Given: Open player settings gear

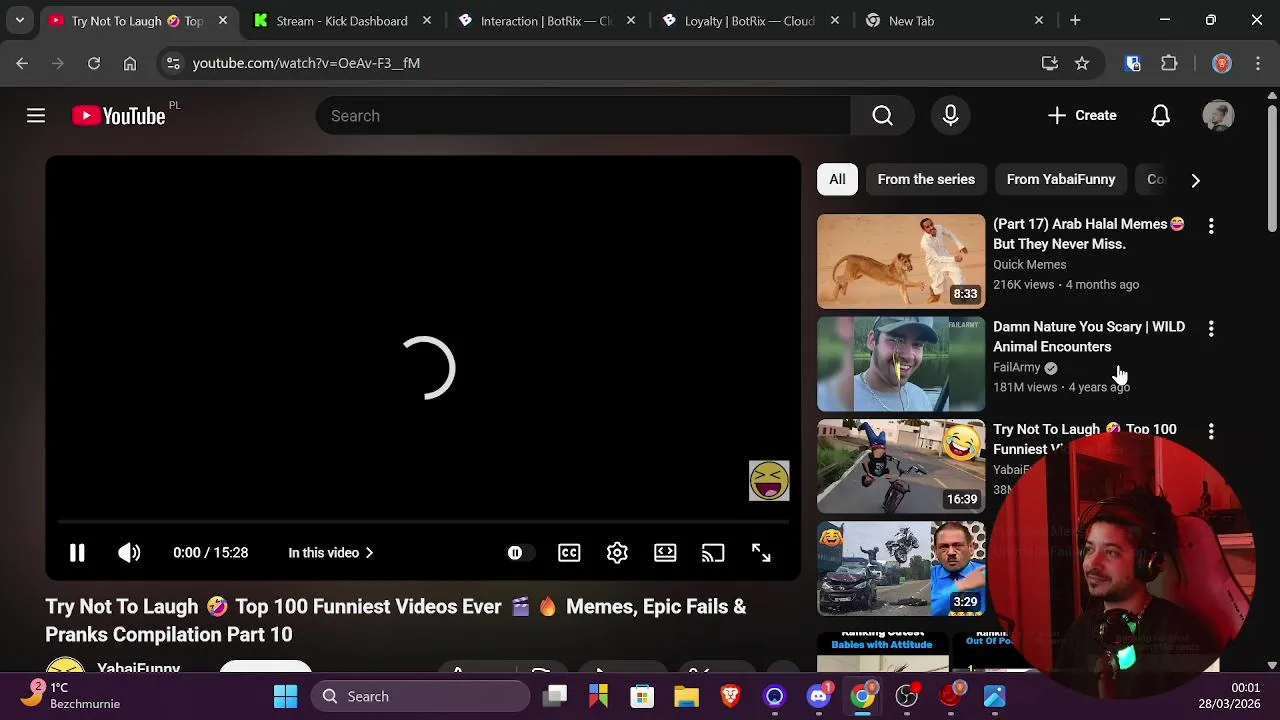Looking at the screenshot, I should pos(617,553).
